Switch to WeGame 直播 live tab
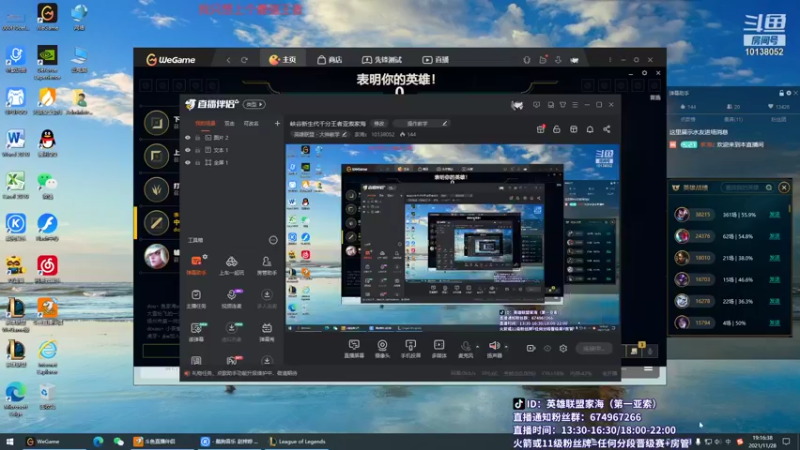Viewport: 800px width, 450px height. point(436,60)
